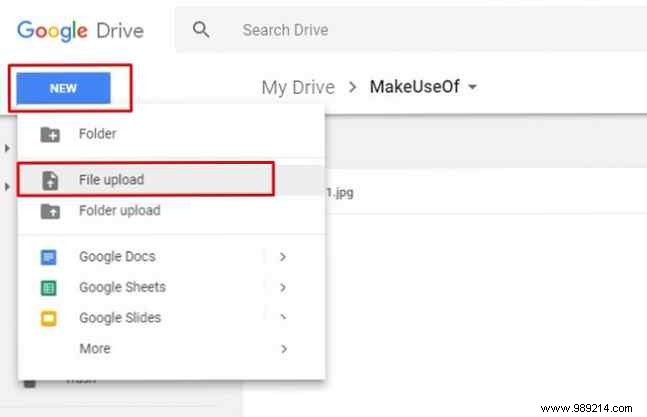Open My Drive breadcrumb link
Image resolution: width=647 pixels, height=417 pixels.
298,87
